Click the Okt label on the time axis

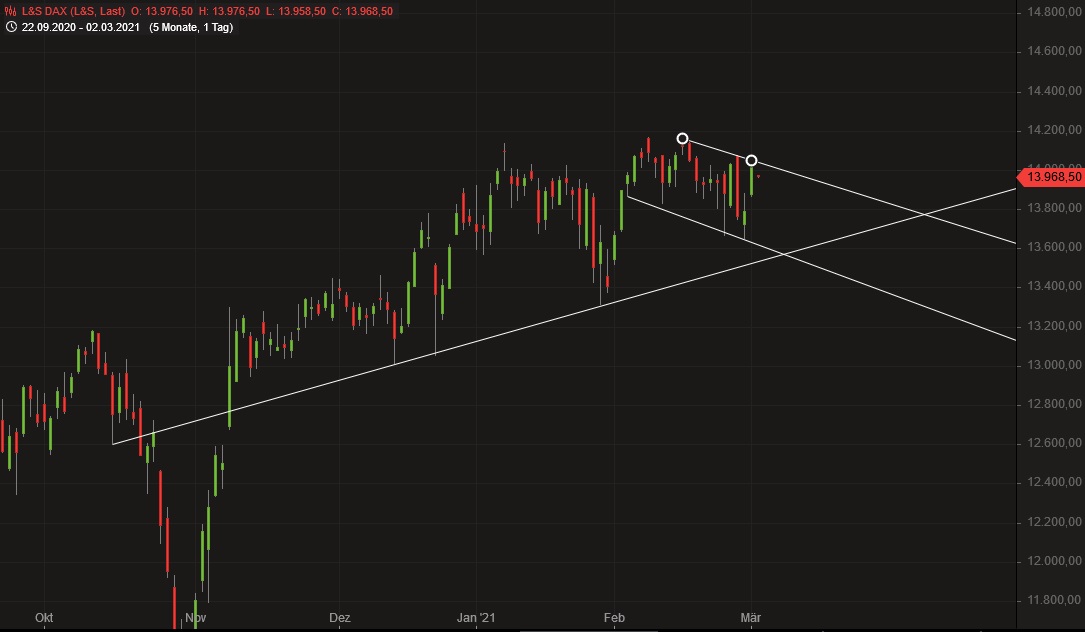pos(43,618)
